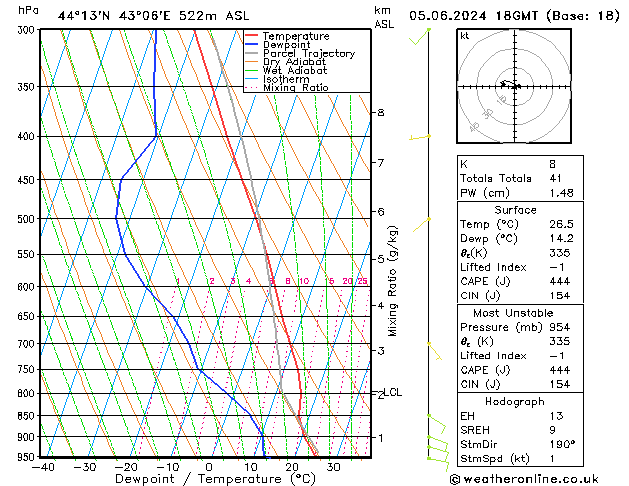This screenshot has width=629, height=486.
Task: Click the 'Most Unstable' section header
Action: point(515,313)
